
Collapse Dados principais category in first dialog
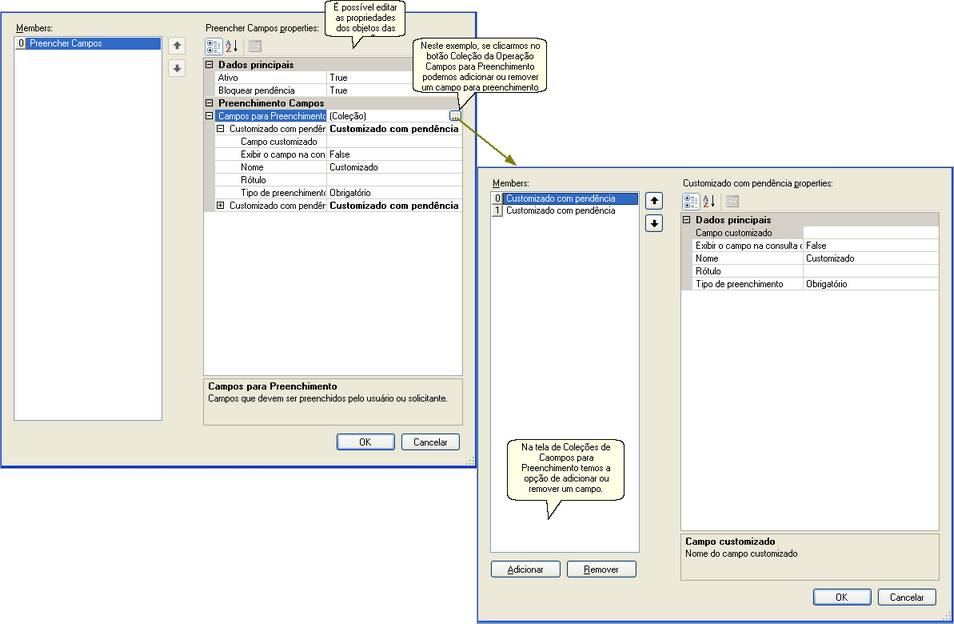point(209,64)
